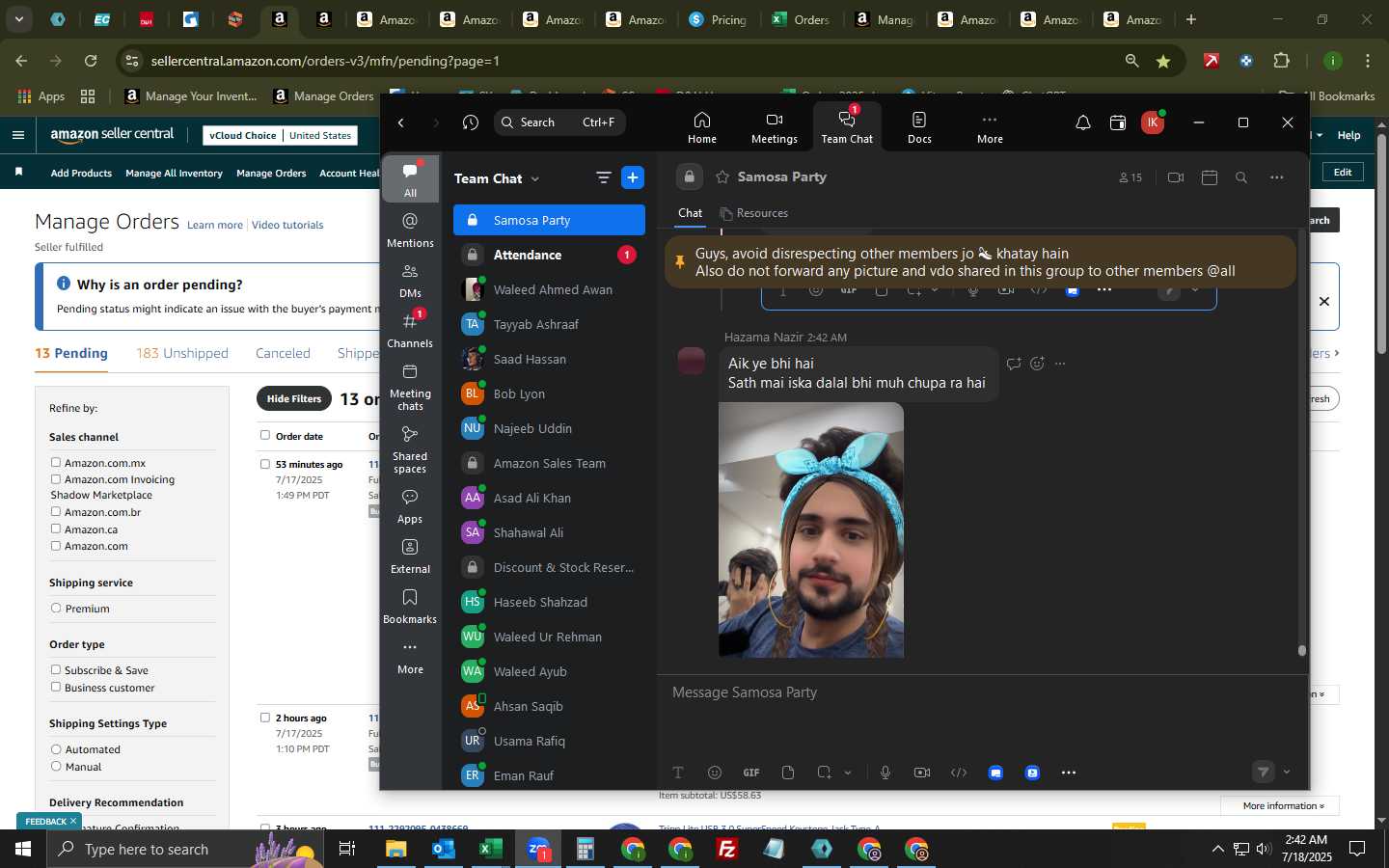Expand the screenshot tool dropdown arrow in composer

[x=848, y=773]
